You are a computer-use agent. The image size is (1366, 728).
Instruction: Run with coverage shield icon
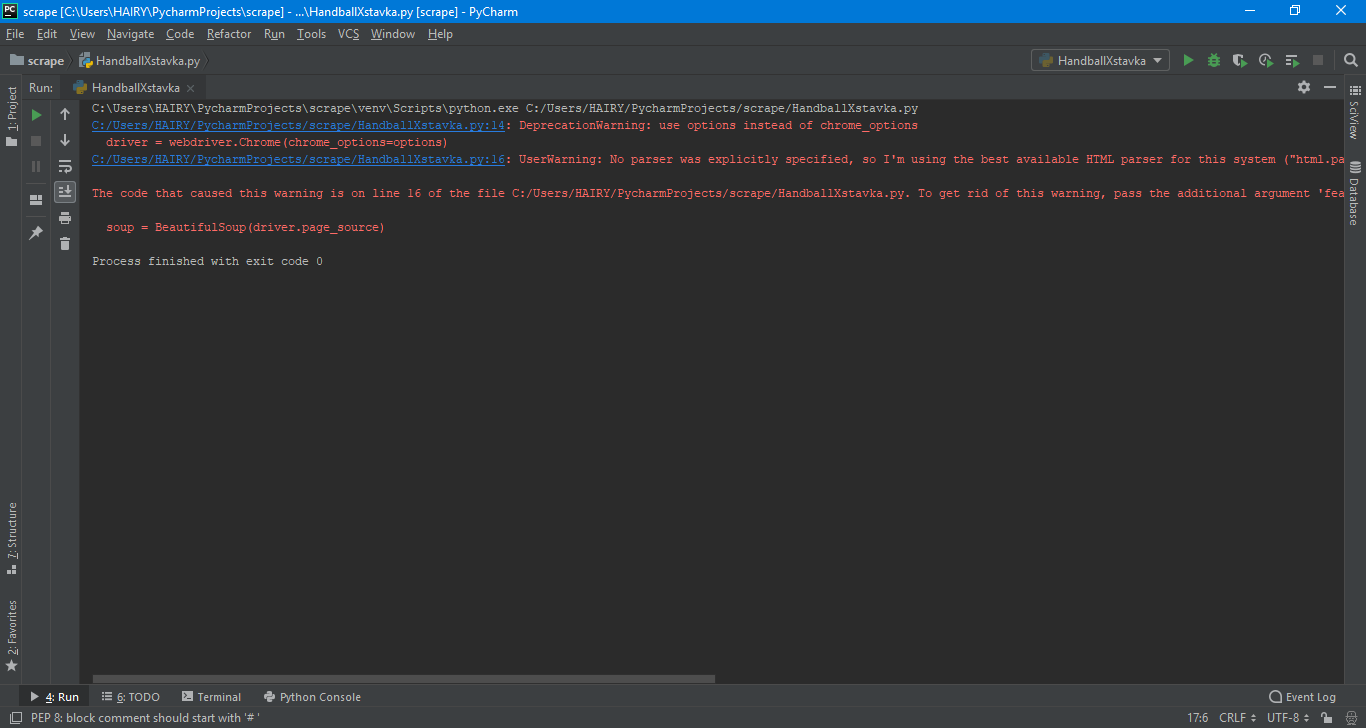[x=1239, y=61]
